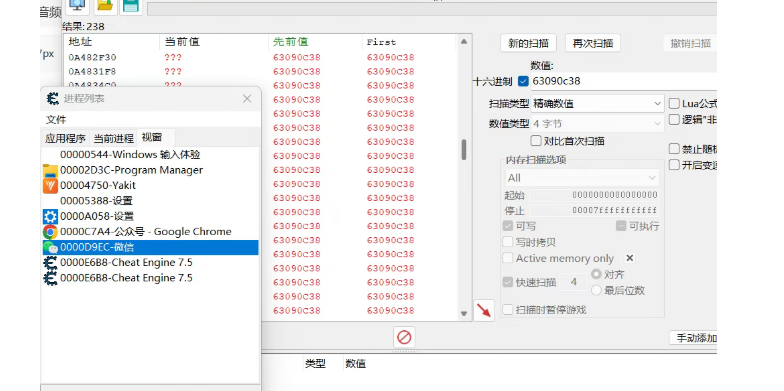The image size is (784, 391).
Task: Close the 进程列表 dialog
Action: click(x=247, y=98)
